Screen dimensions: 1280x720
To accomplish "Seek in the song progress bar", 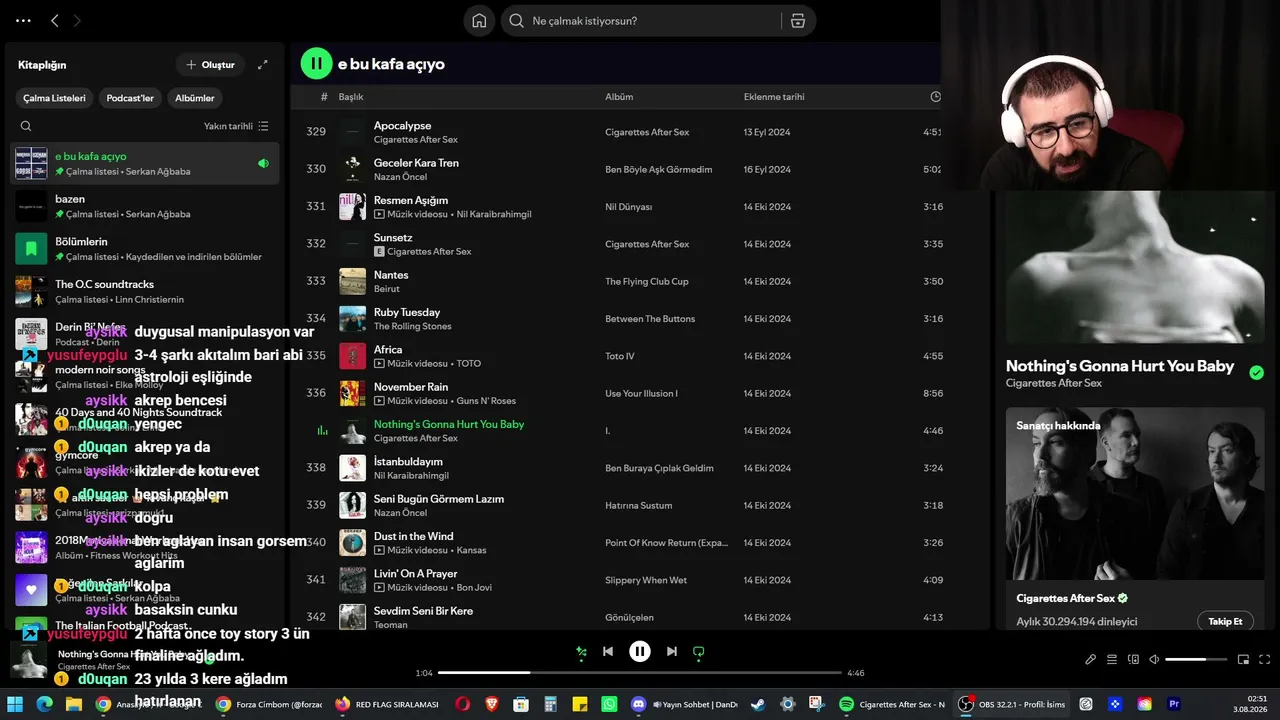I will (x=640, y=673).
